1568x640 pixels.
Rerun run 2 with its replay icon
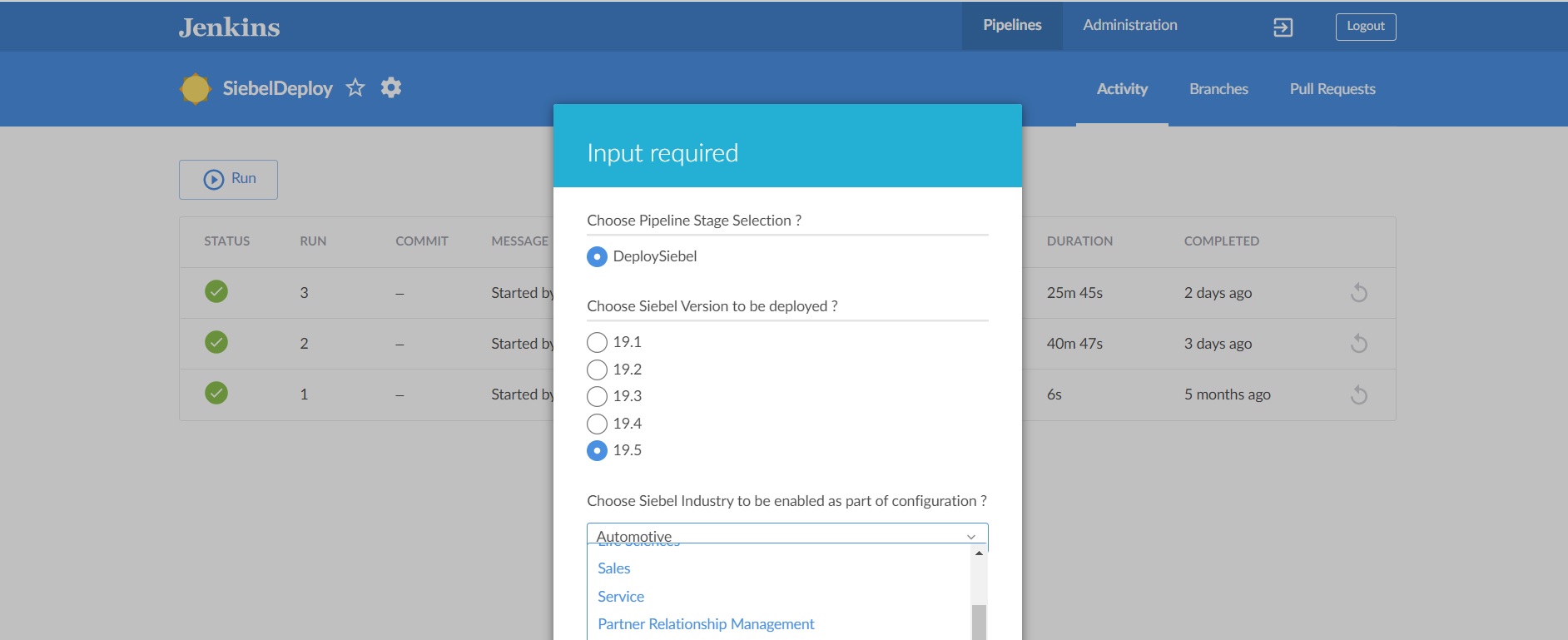point(1359,344)
